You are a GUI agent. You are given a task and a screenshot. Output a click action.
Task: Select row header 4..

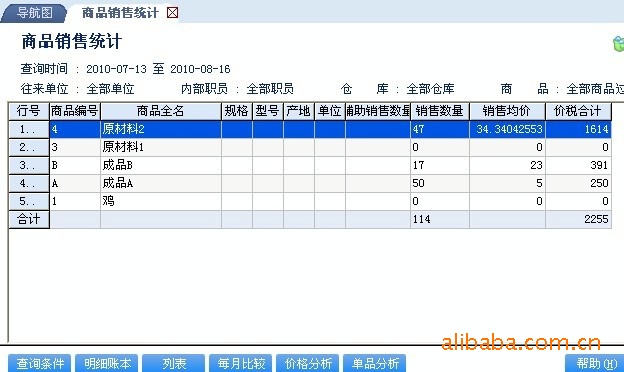point(29,183)
